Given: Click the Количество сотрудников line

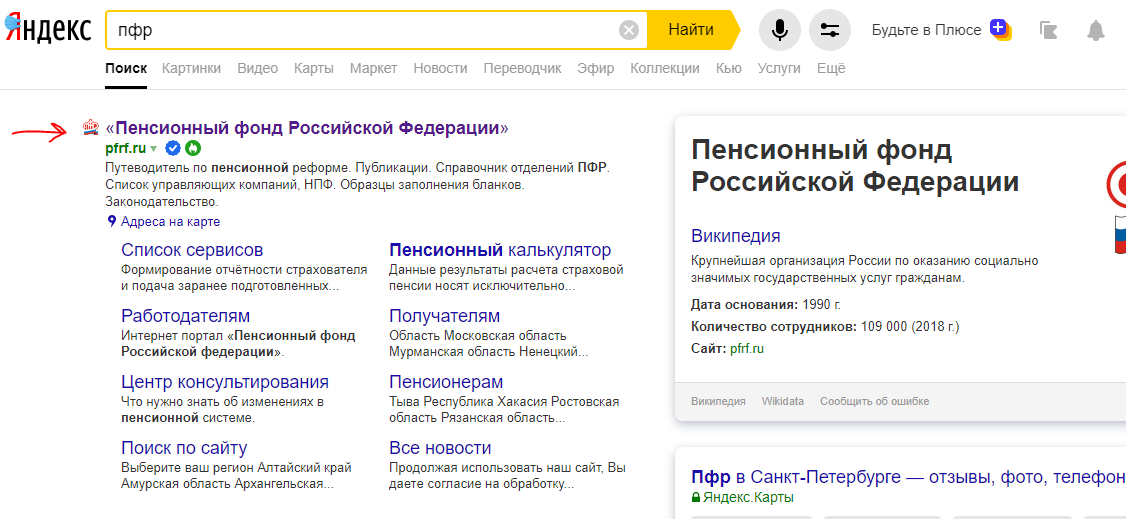Looking at the screenshot, I should pyautogui.click(x=825, y=327).
